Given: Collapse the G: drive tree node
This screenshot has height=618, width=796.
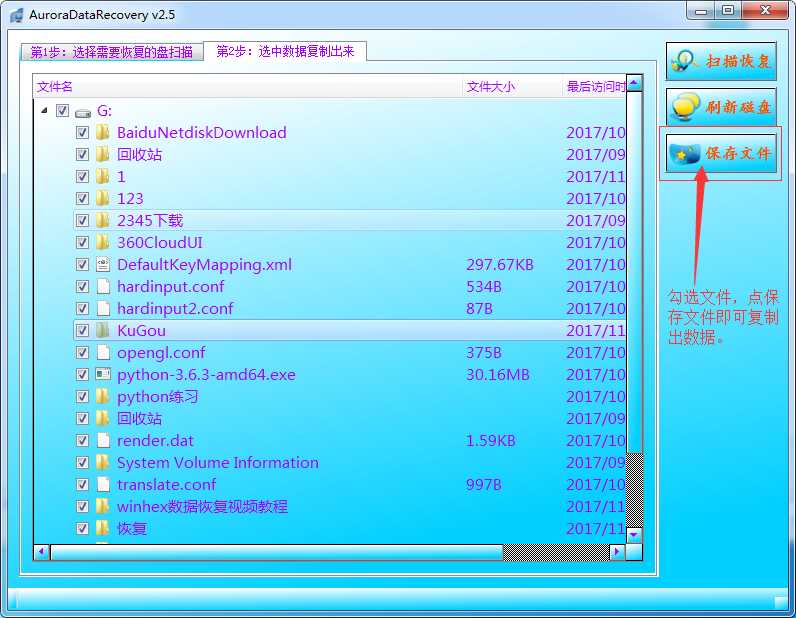Looking at the screenshot, I should (x=44, y=110).
